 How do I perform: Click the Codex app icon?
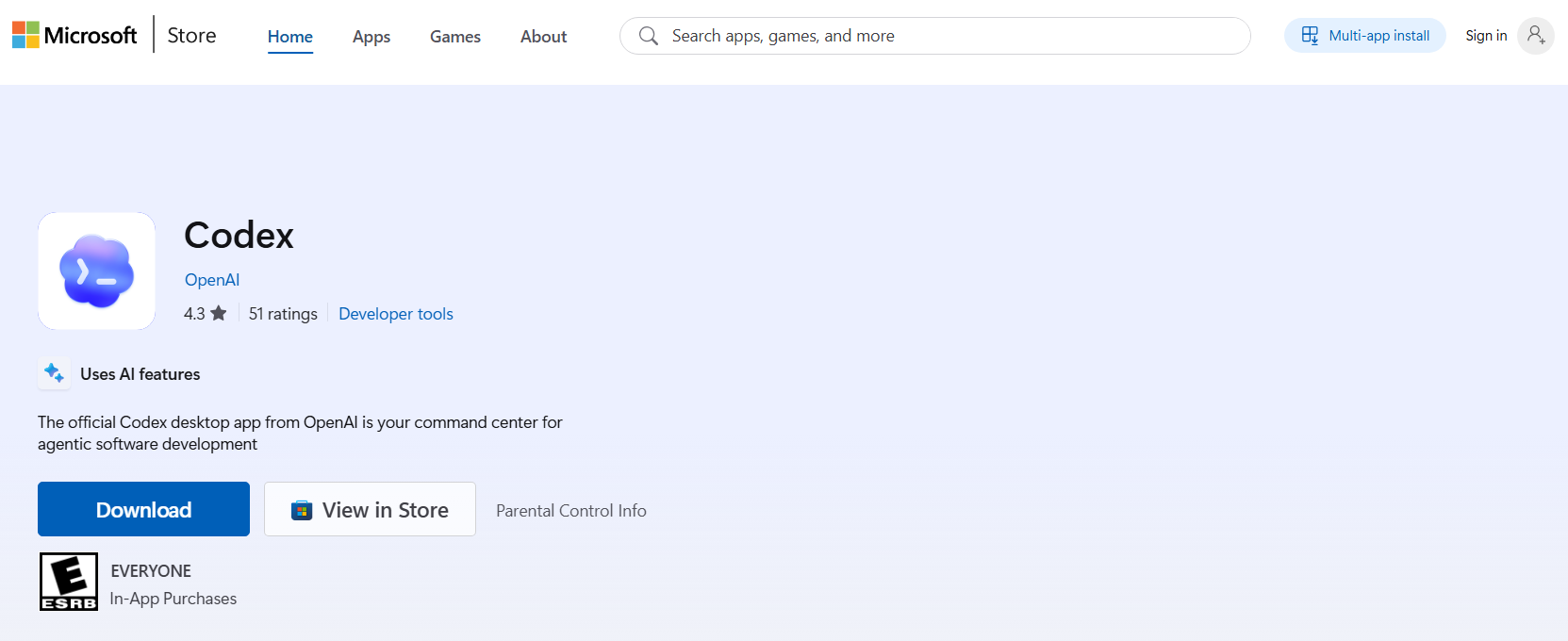click(97, 271)
